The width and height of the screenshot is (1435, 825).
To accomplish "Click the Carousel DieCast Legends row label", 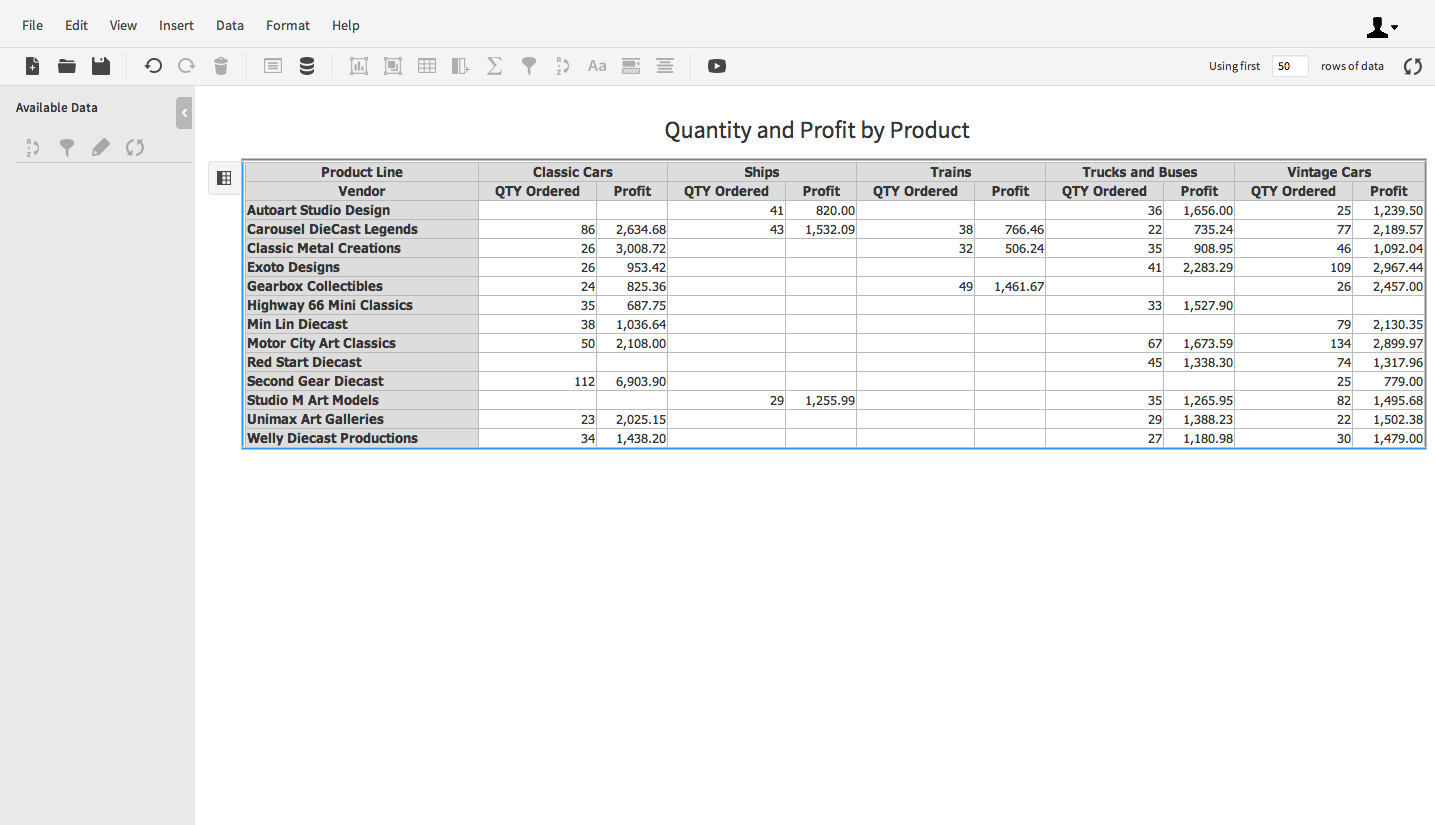I will click(x=362, y=229).
